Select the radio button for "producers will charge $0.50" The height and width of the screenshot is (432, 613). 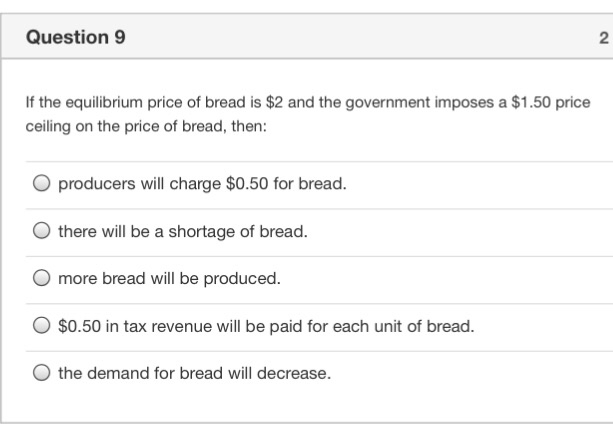click(x=41, y=185)
